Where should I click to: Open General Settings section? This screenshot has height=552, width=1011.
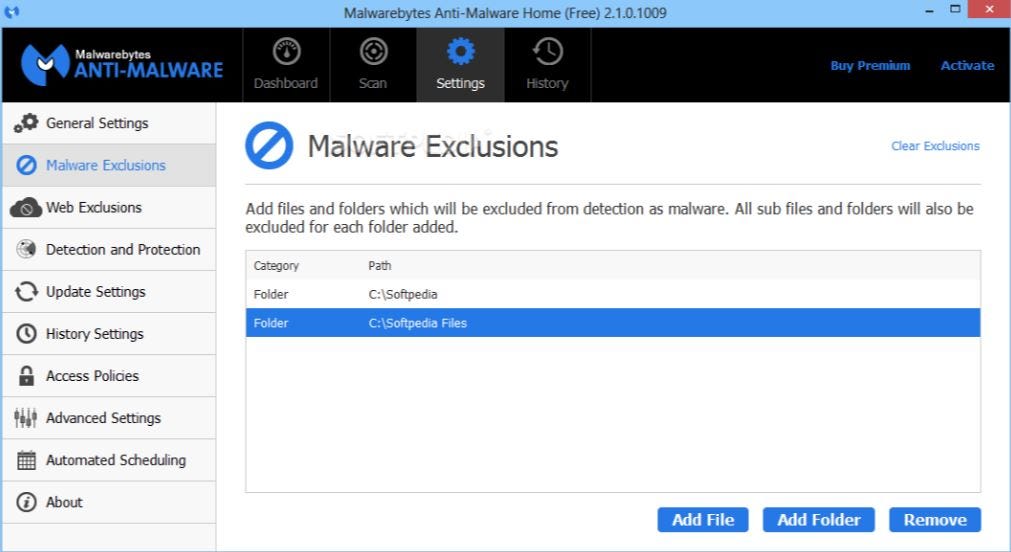click(109, 123)
